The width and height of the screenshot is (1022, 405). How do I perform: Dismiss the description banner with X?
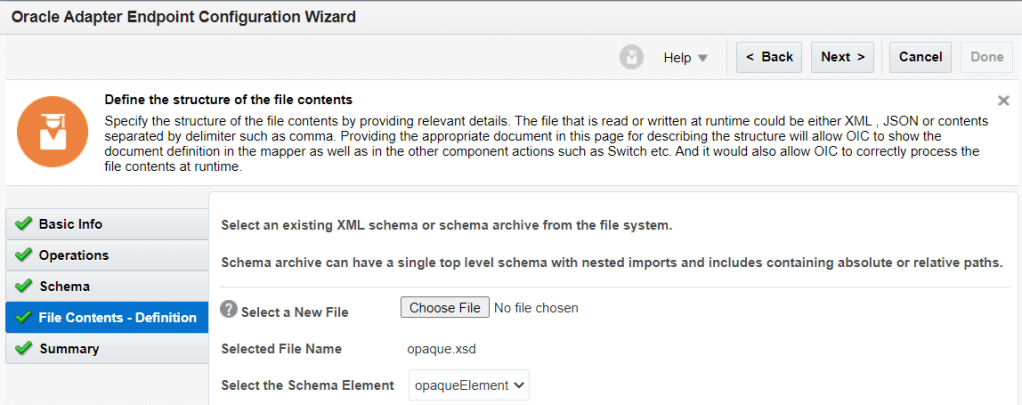pyautogui.click(x=1003, y=101)
